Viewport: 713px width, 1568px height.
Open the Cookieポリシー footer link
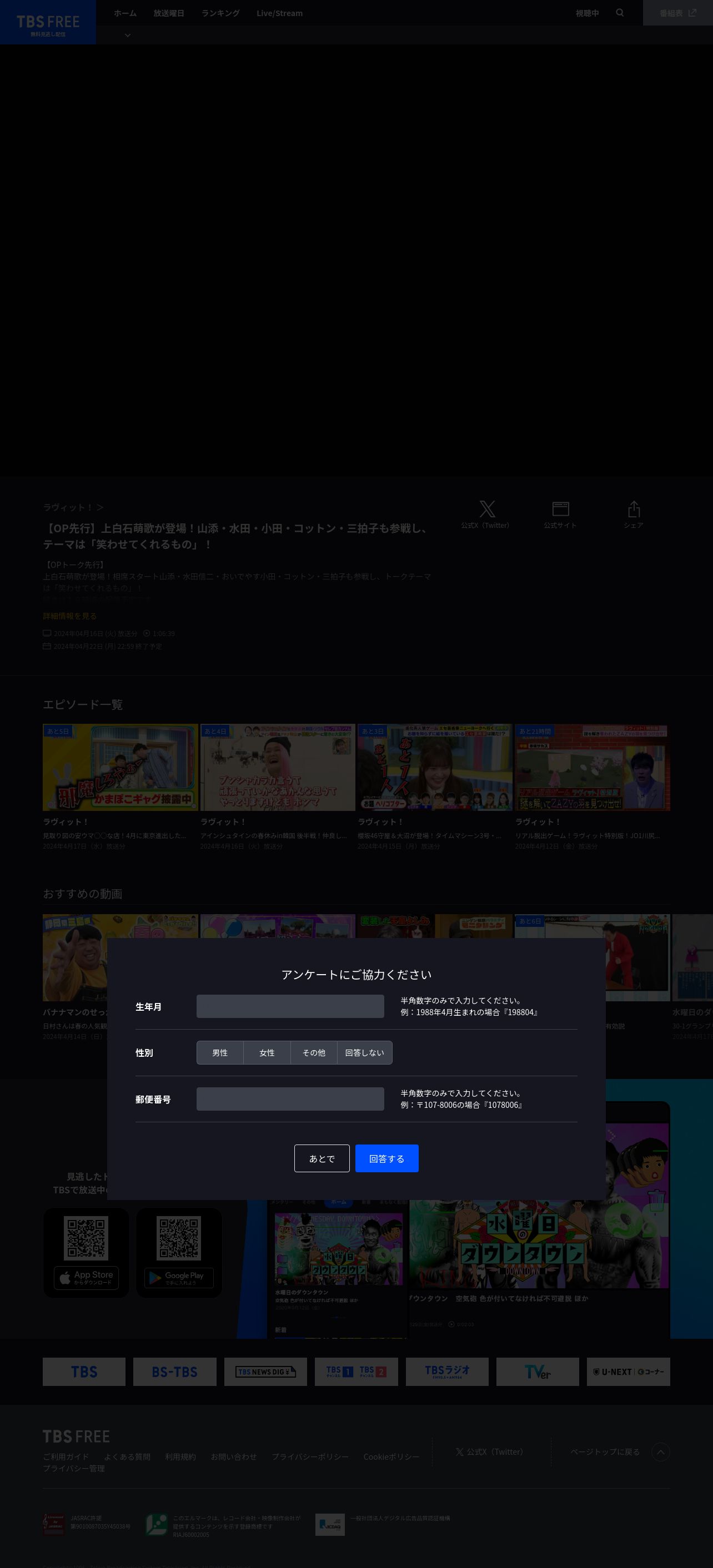pyautogui.click(x=391, y=1456)
